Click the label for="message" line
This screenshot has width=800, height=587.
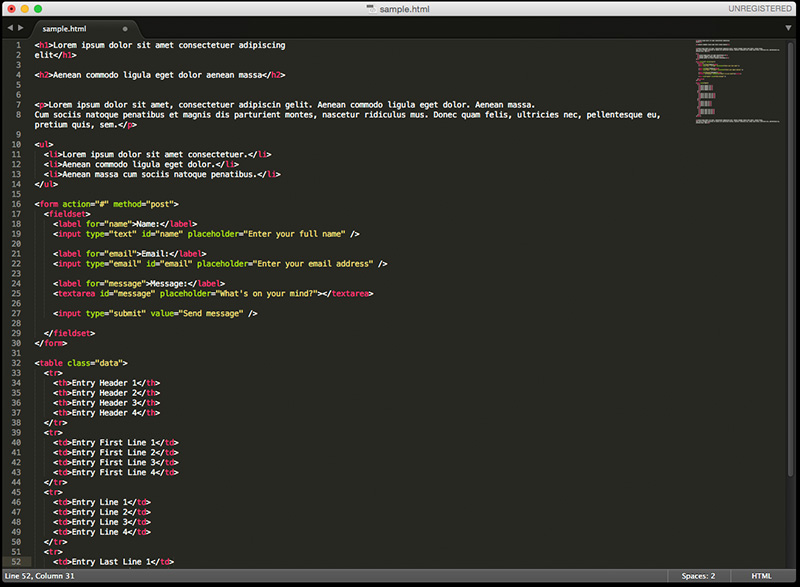(139, 284)
